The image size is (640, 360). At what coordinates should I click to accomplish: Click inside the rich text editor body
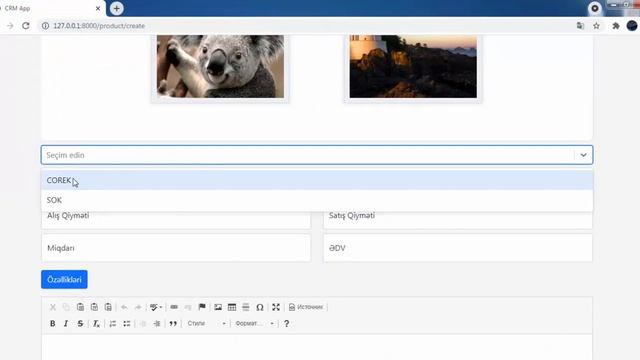(317, 347)
